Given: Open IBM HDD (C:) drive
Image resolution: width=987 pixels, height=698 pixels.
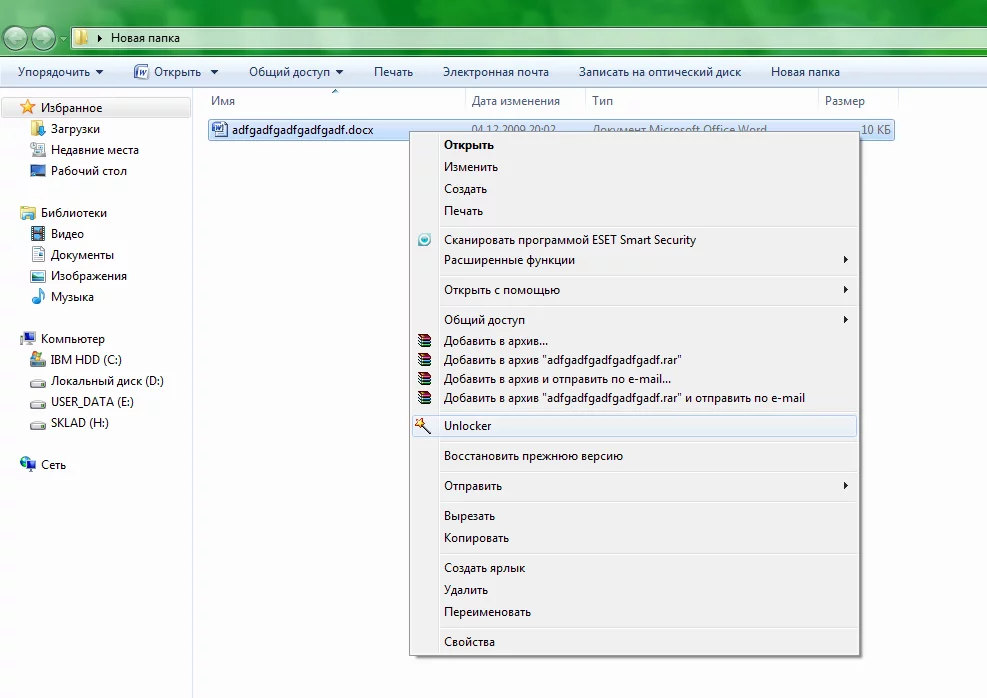Looking at the screenshot, I should 86,360.
